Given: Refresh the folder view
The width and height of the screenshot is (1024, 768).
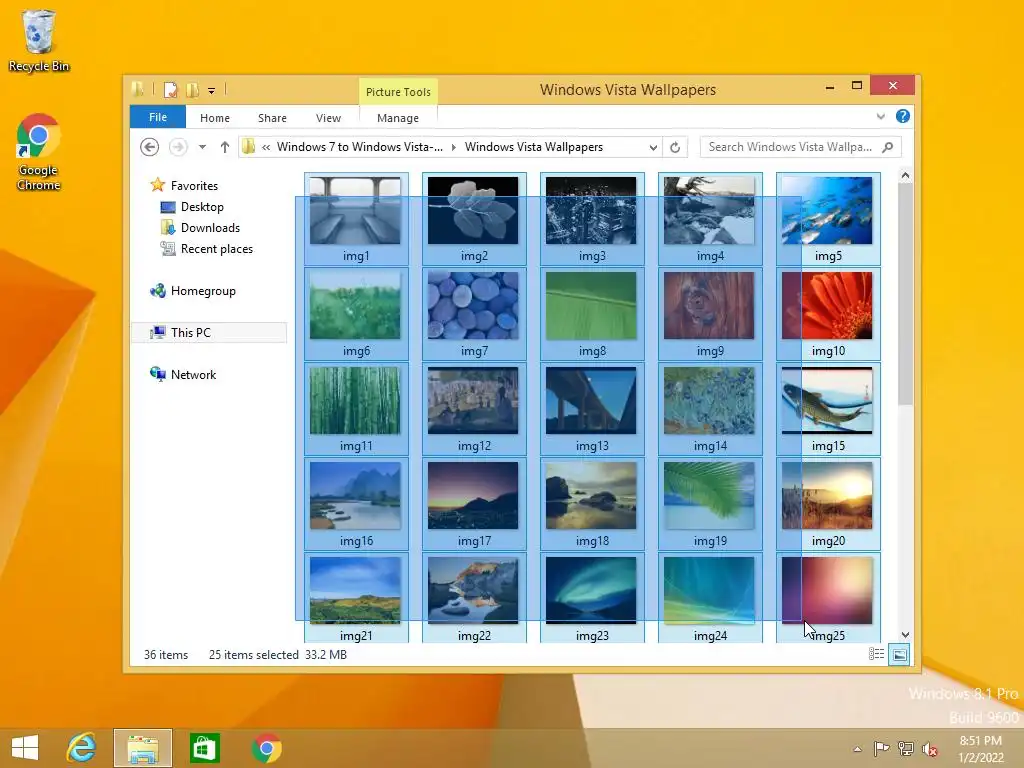Looking at the screenshot, I should pos(675,147).
